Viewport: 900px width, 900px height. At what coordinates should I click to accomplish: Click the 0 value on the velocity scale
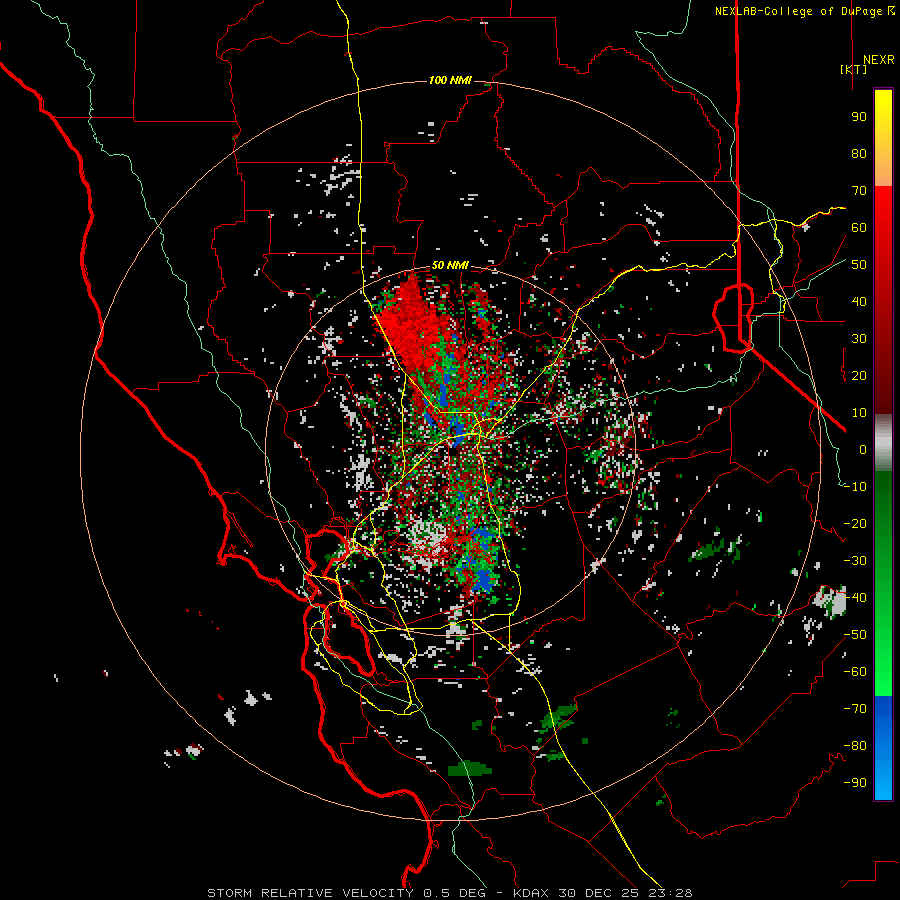point(863,449)
